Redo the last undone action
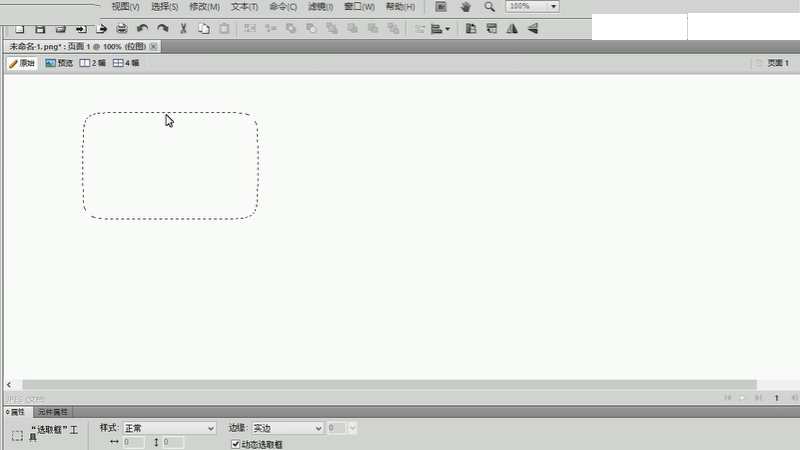The height and width of the screenshot is (450, 800). tap(163, 29)
